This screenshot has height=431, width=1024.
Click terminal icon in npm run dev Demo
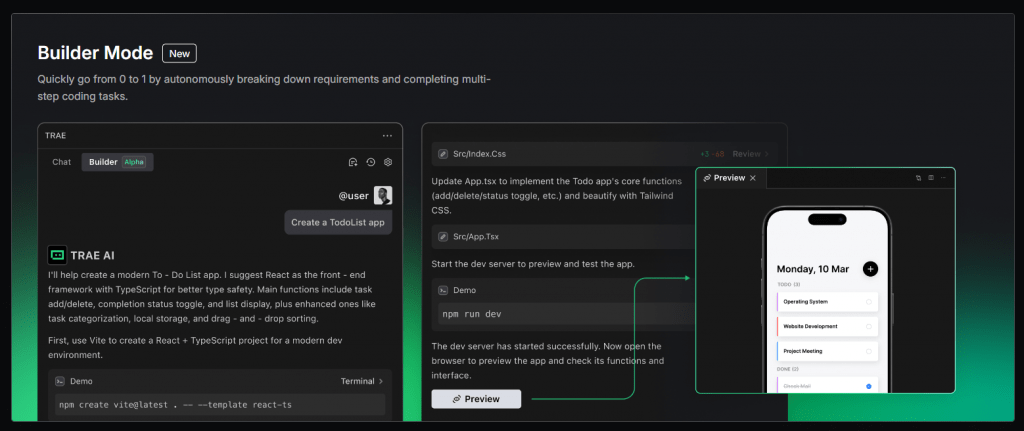tap(443, 290)
